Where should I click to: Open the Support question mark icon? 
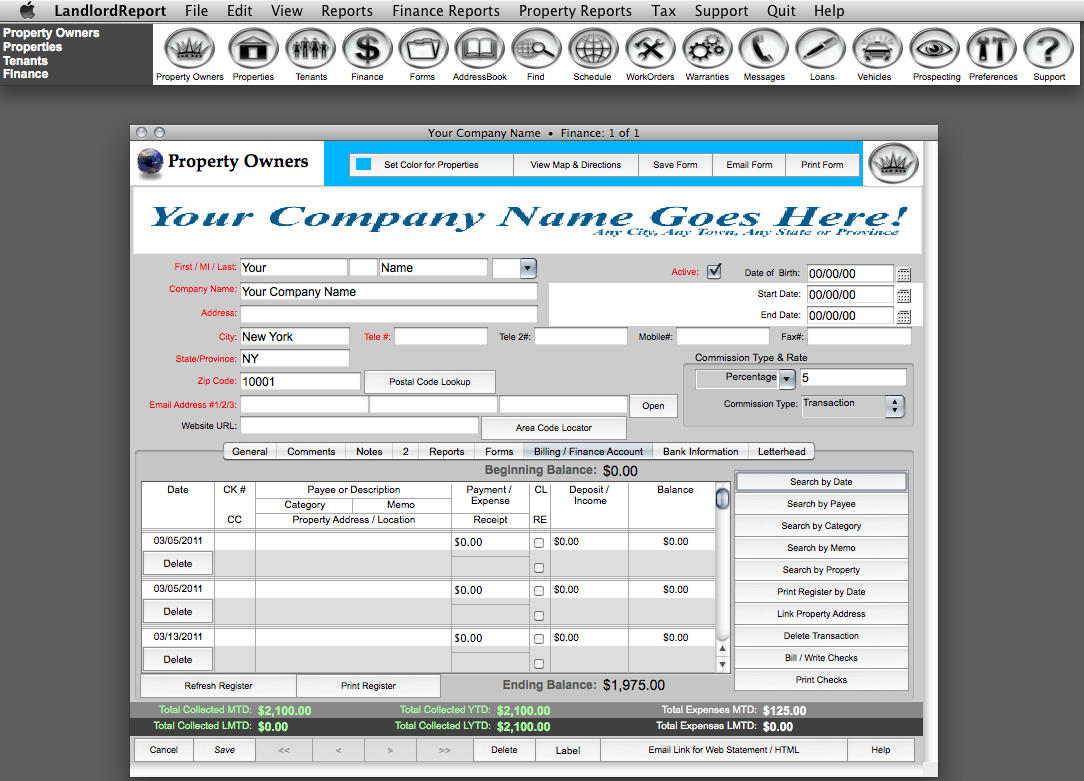click(x=1048, y=49)
